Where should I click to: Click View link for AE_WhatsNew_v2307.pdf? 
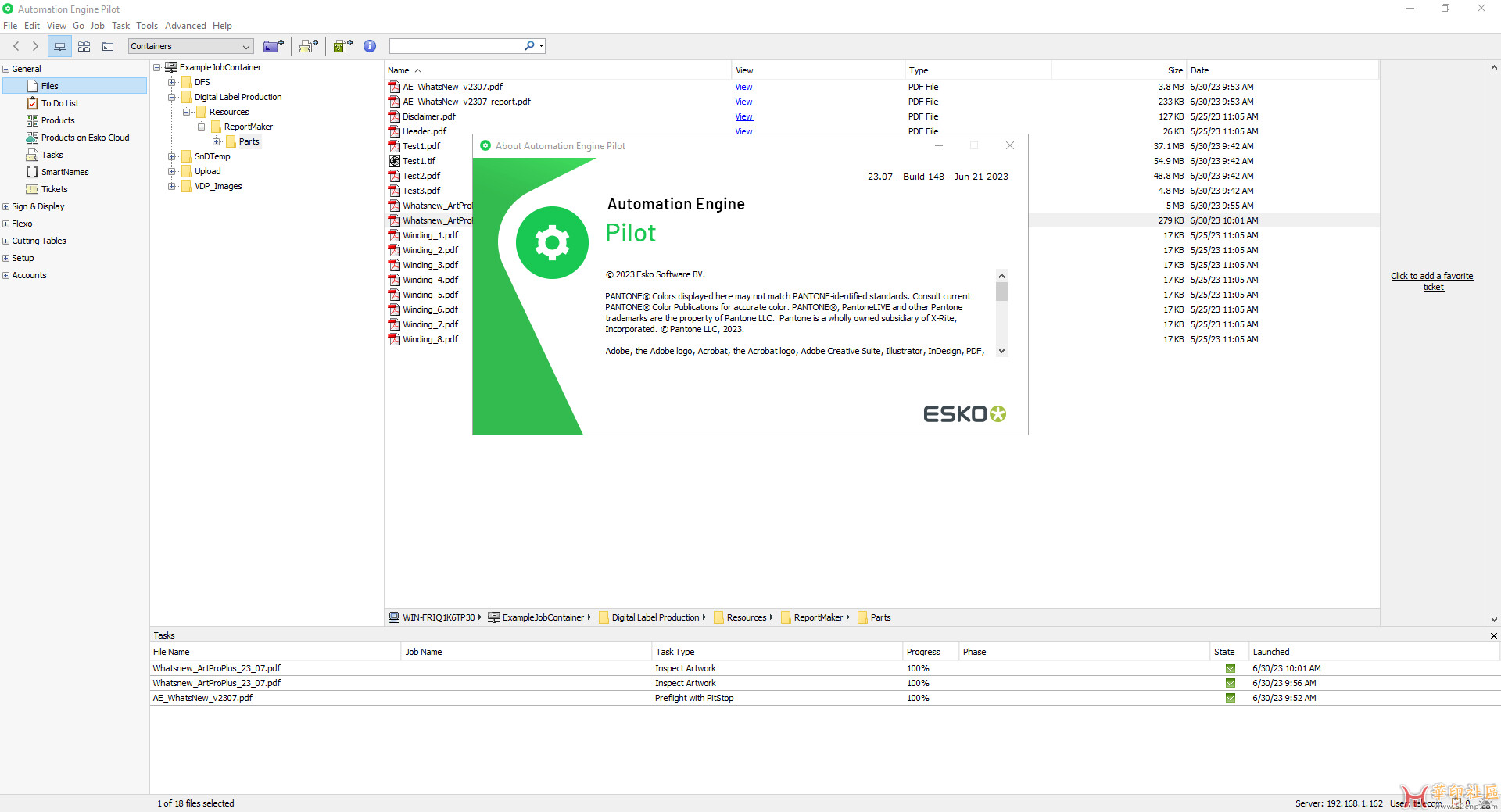(x=743, y=87)
